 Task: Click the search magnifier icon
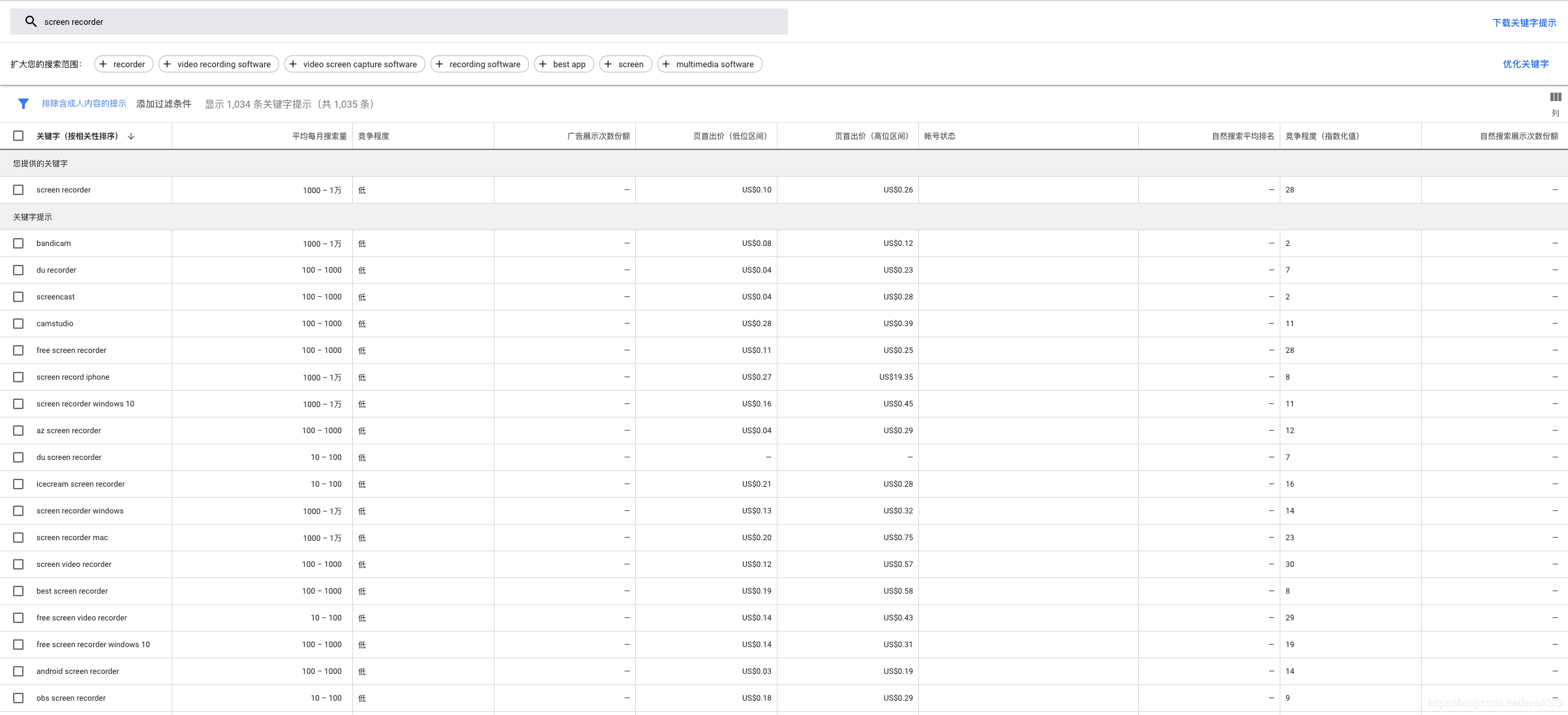point(31,22)
